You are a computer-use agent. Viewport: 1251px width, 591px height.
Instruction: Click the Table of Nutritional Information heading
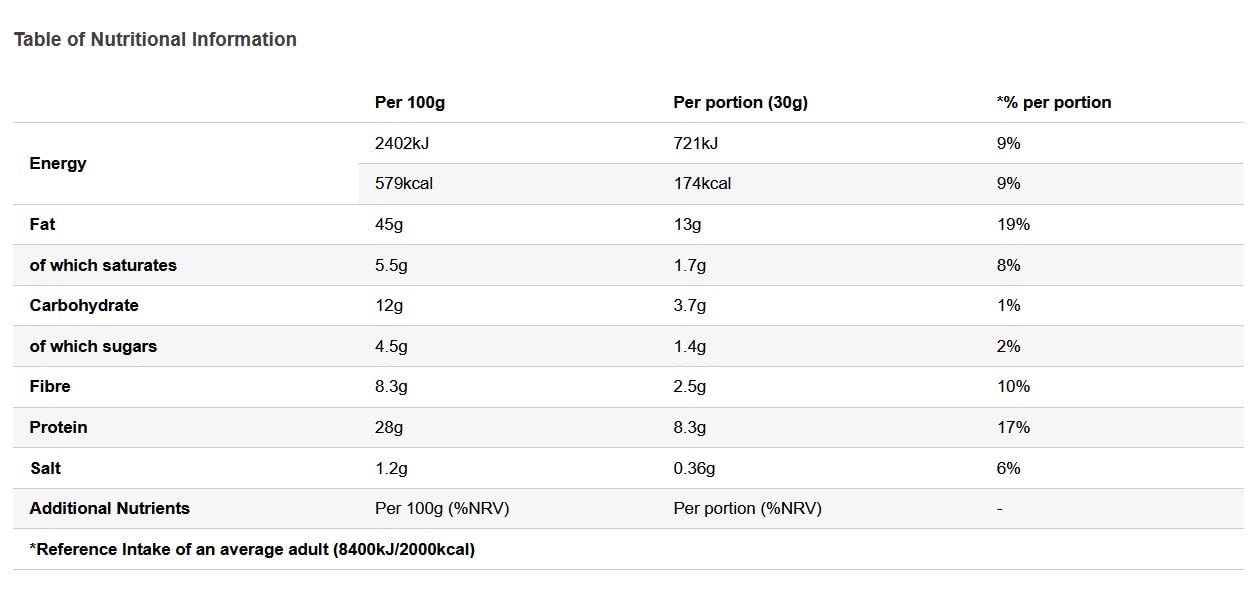(155, 39)
